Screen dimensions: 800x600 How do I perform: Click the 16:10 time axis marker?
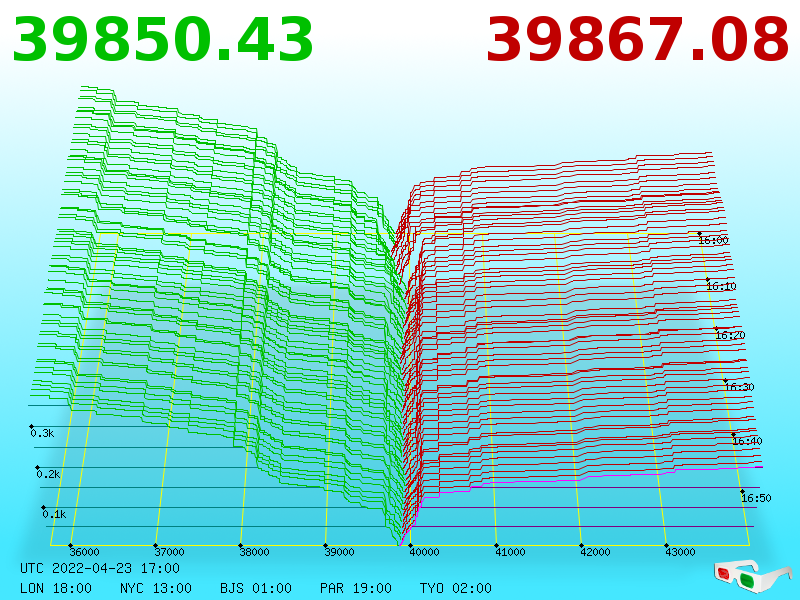point(721,286)
